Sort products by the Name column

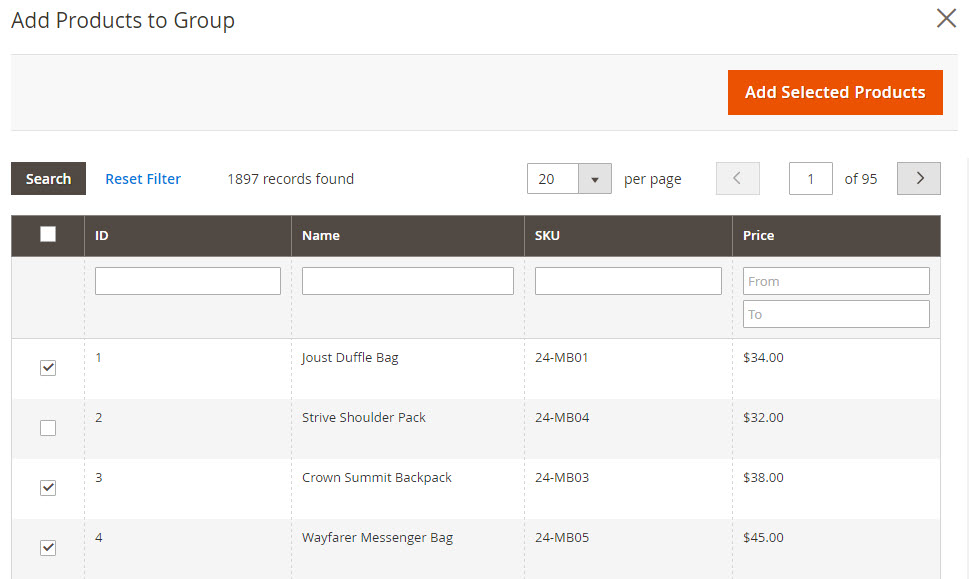[x=320, y=235]
